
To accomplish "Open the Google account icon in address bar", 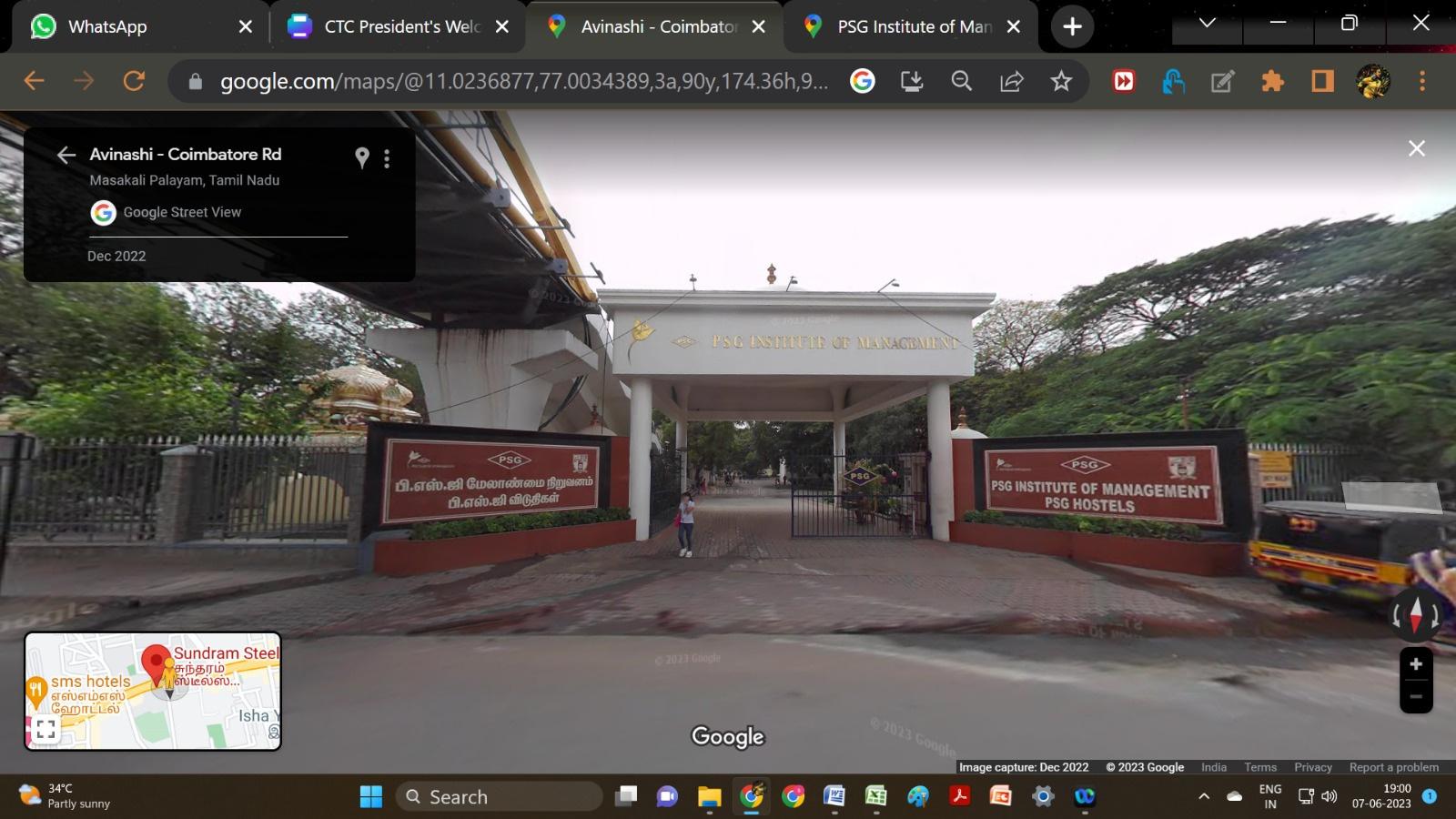I will tap(863, 81).
